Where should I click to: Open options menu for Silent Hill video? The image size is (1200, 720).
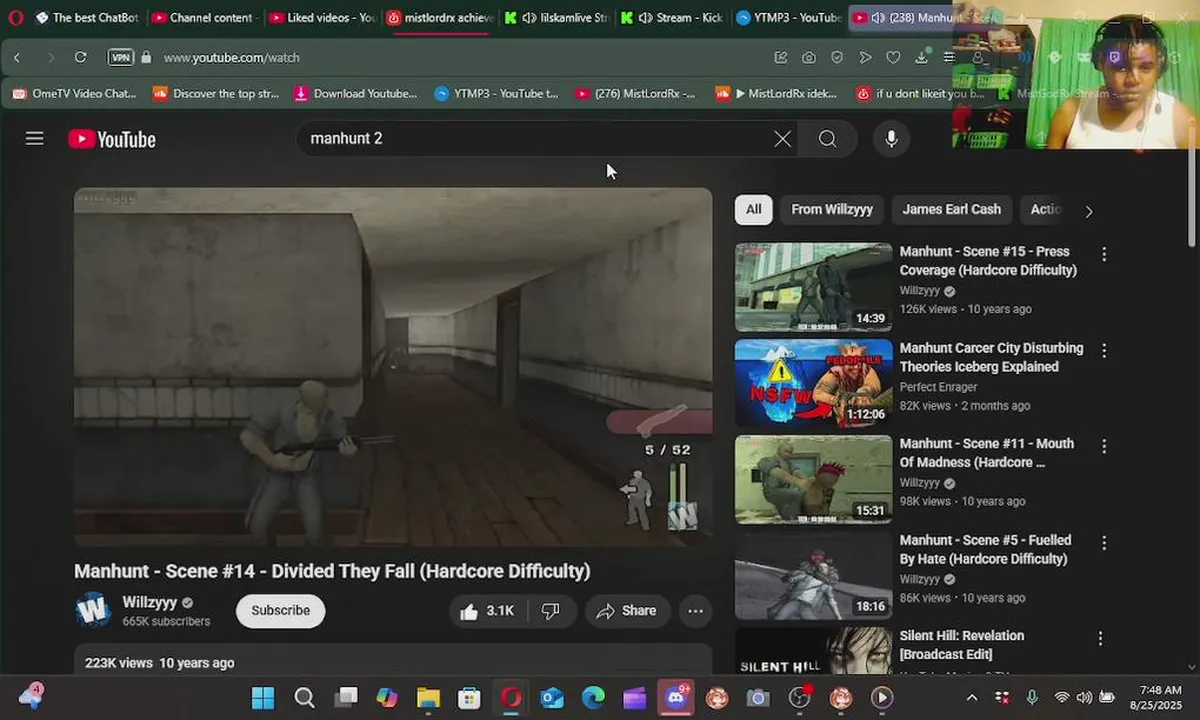pos(1100,638)
